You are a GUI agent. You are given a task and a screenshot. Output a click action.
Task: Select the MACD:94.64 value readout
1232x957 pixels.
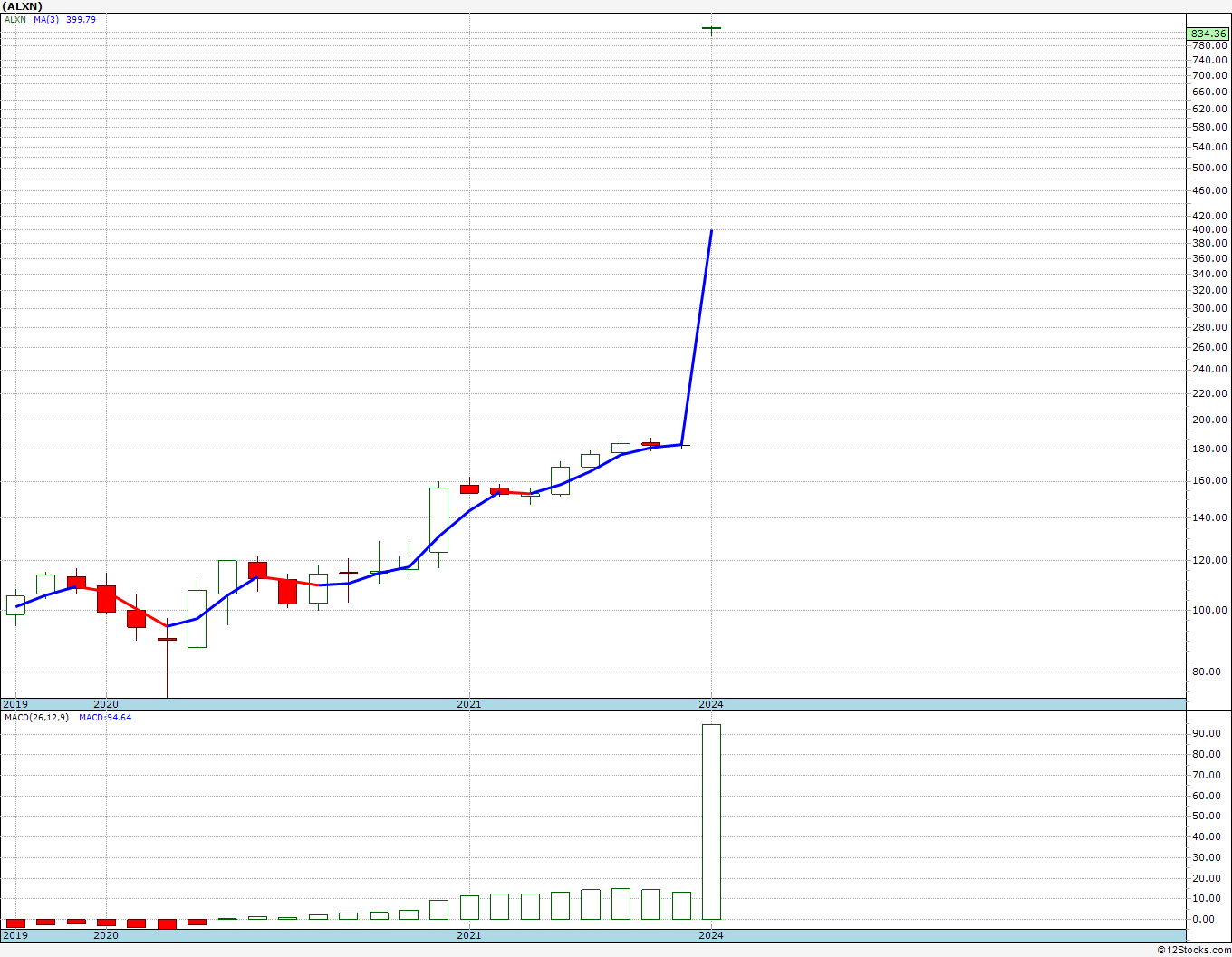point(105,718)
